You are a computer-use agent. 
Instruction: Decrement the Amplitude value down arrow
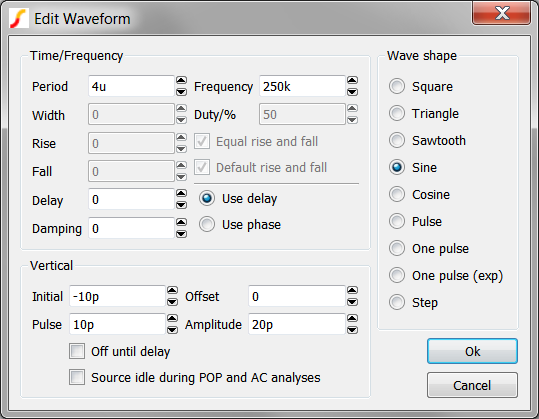coord(352,330)
